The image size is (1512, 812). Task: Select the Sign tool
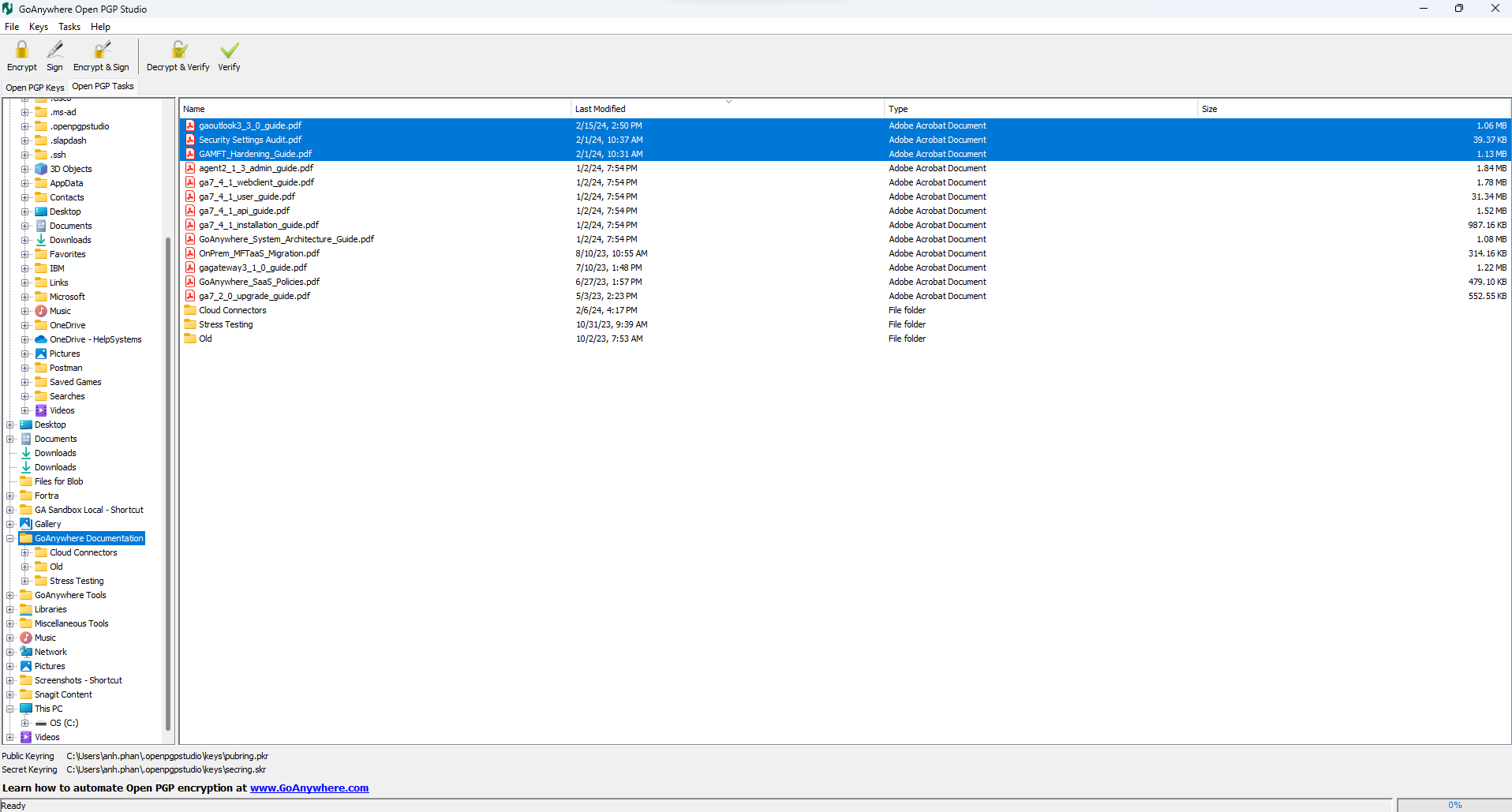pos(54,55)
